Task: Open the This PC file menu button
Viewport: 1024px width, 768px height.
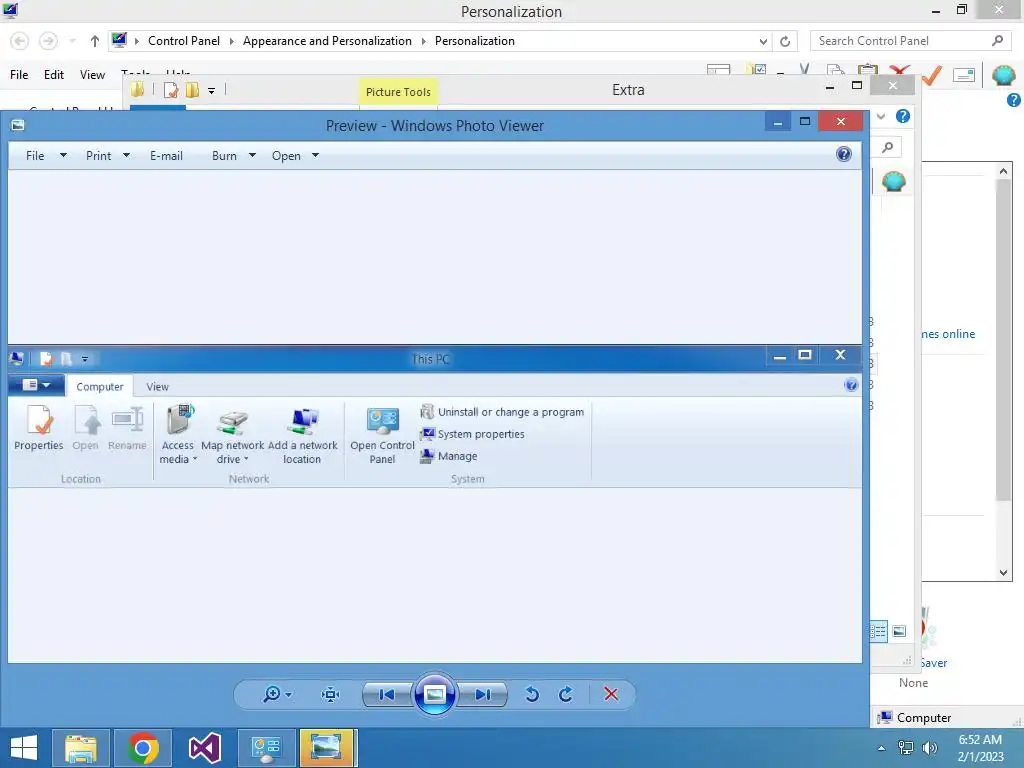Action: pos(37,385)
